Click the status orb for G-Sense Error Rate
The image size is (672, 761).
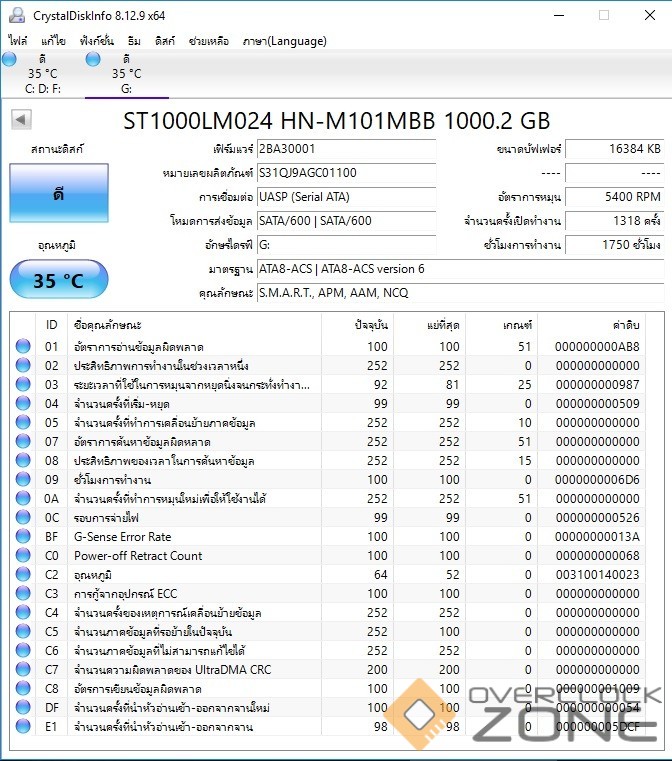pos(23,536)
